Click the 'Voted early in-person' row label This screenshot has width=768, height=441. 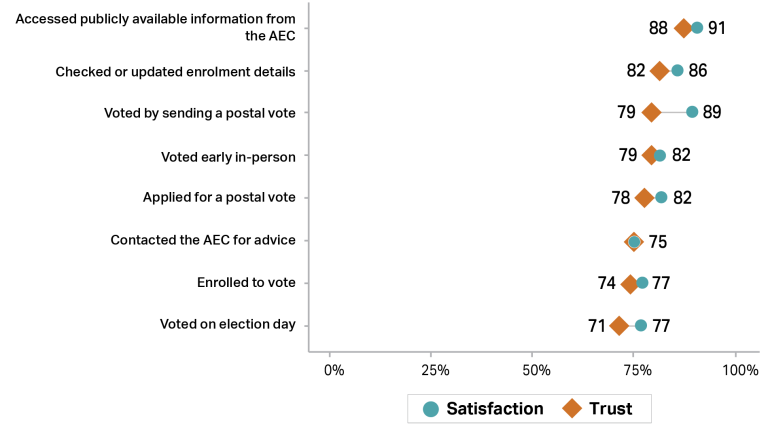coord(228,156)
